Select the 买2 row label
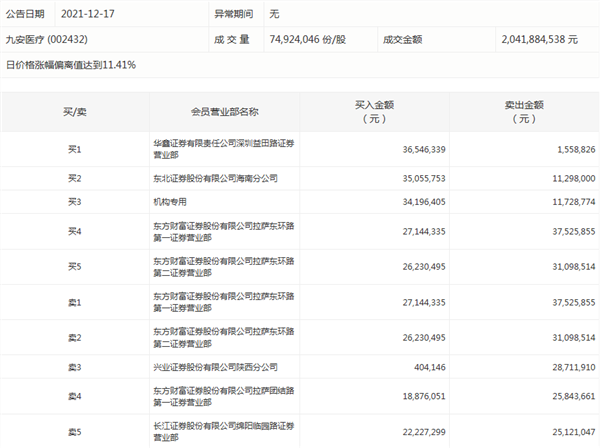This screenshot has height=448, width=600. 75,178
